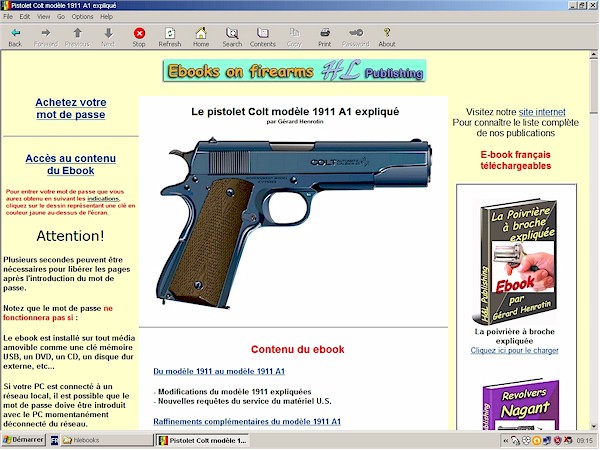The image size is (600, 450).
Task: Open Du modèle 1911 au modèle 1911 A1
Action: point(219,371)
